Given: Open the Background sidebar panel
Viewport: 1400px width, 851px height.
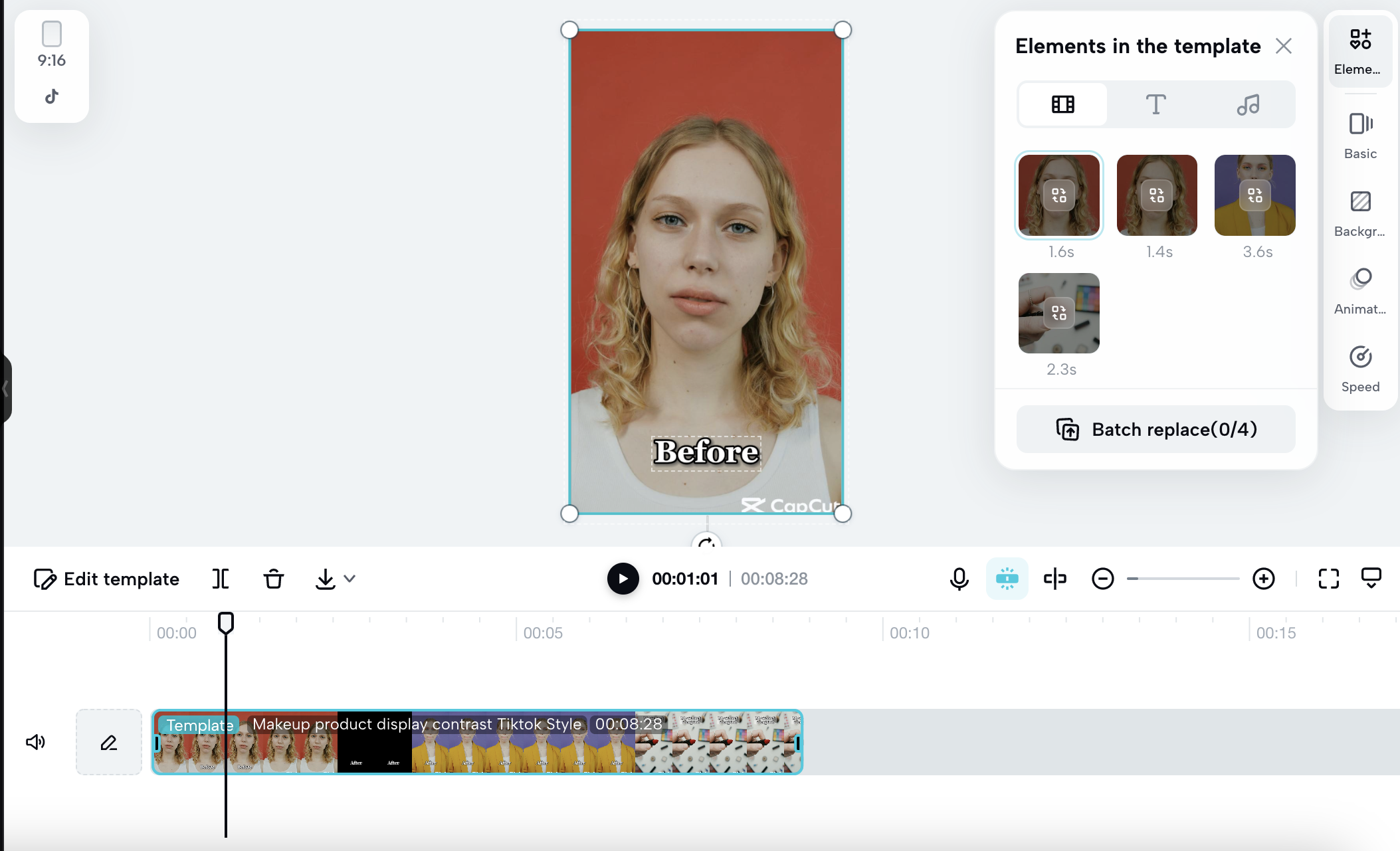Looking at the screenshot, I should [1360, 213].
